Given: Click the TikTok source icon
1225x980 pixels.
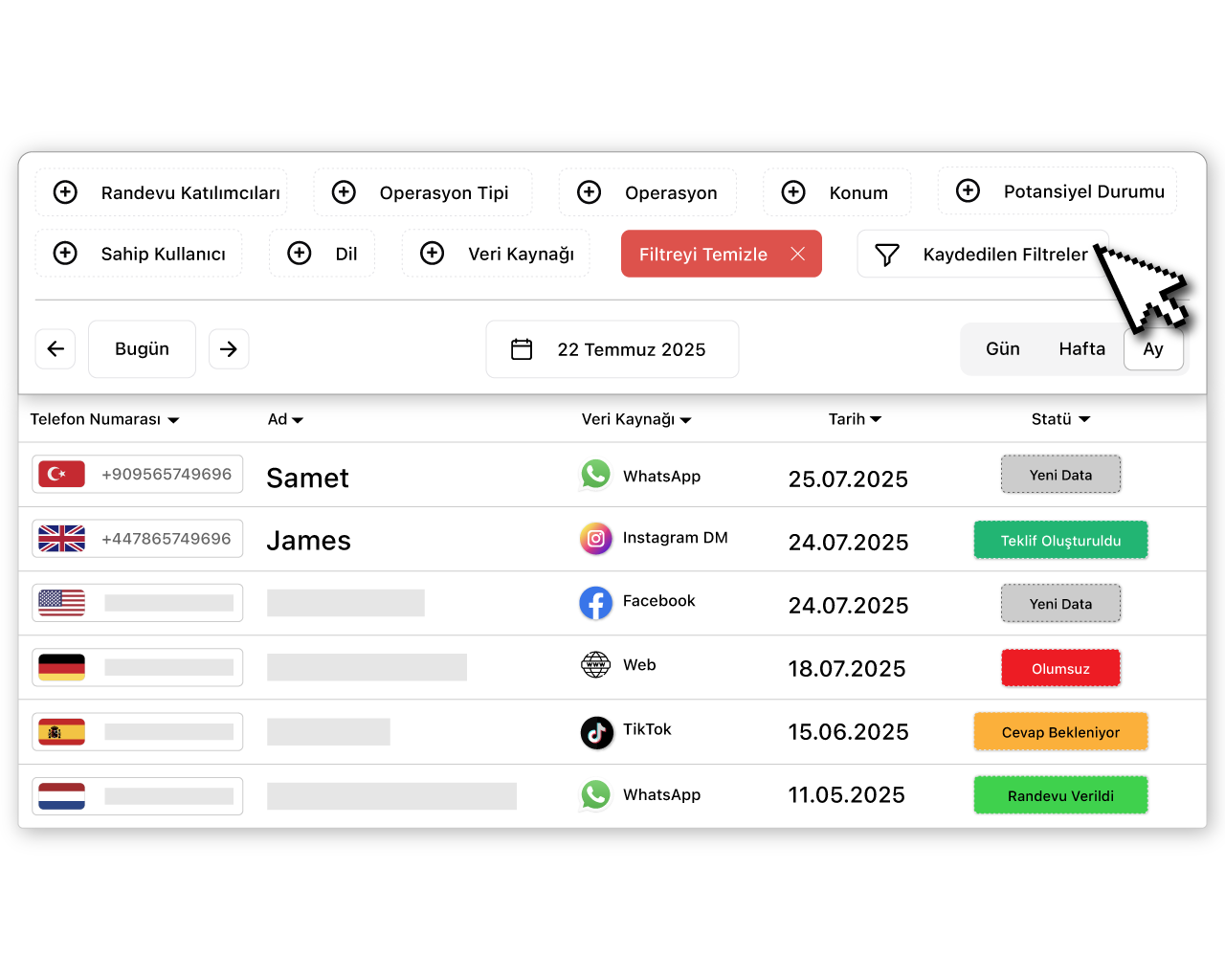Looking at the screenshot, I should tap(596, 732).
